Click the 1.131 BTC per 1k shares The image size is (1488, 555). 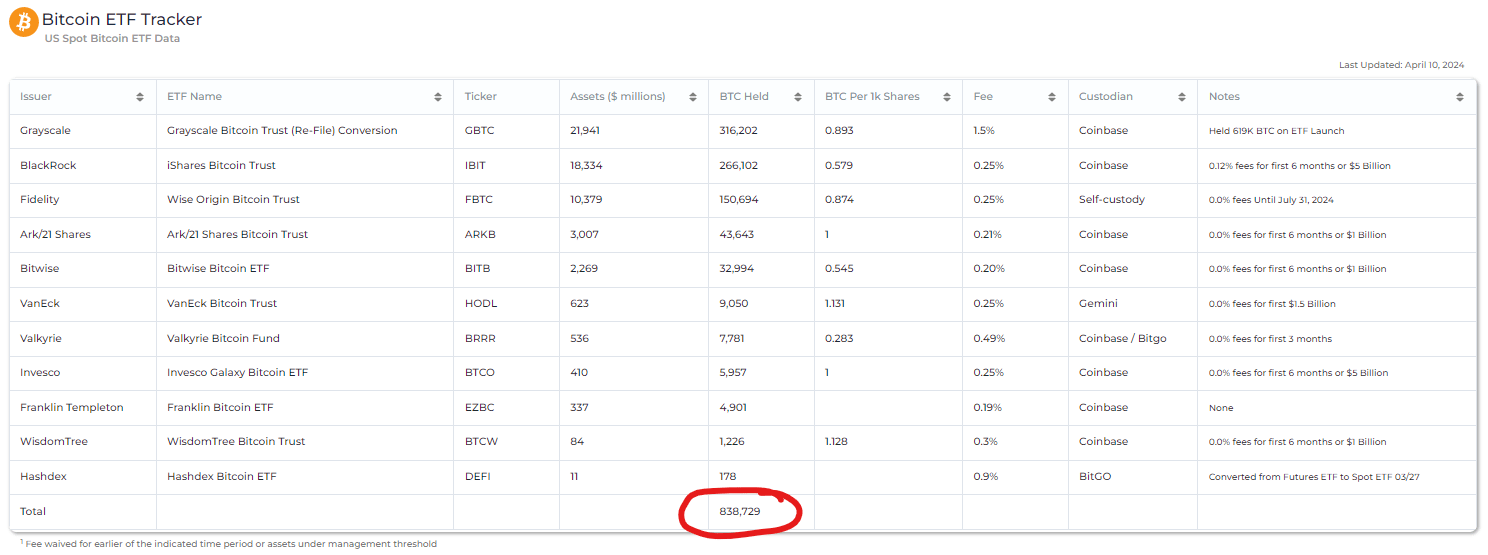[836, 303]
